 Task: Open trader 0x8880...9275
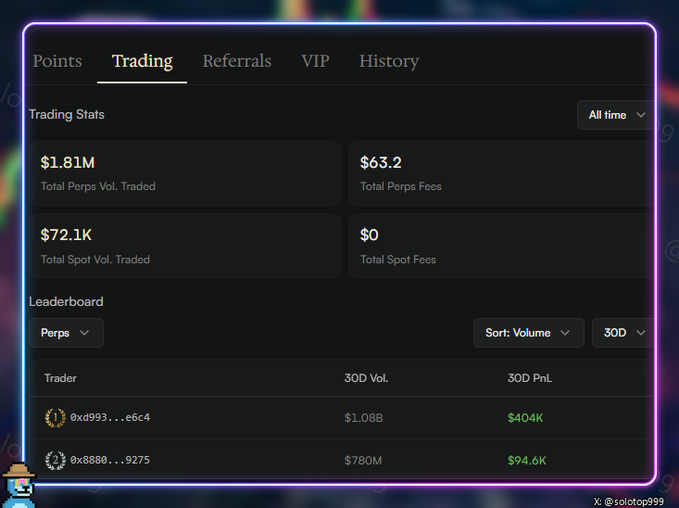pos(110,460)
